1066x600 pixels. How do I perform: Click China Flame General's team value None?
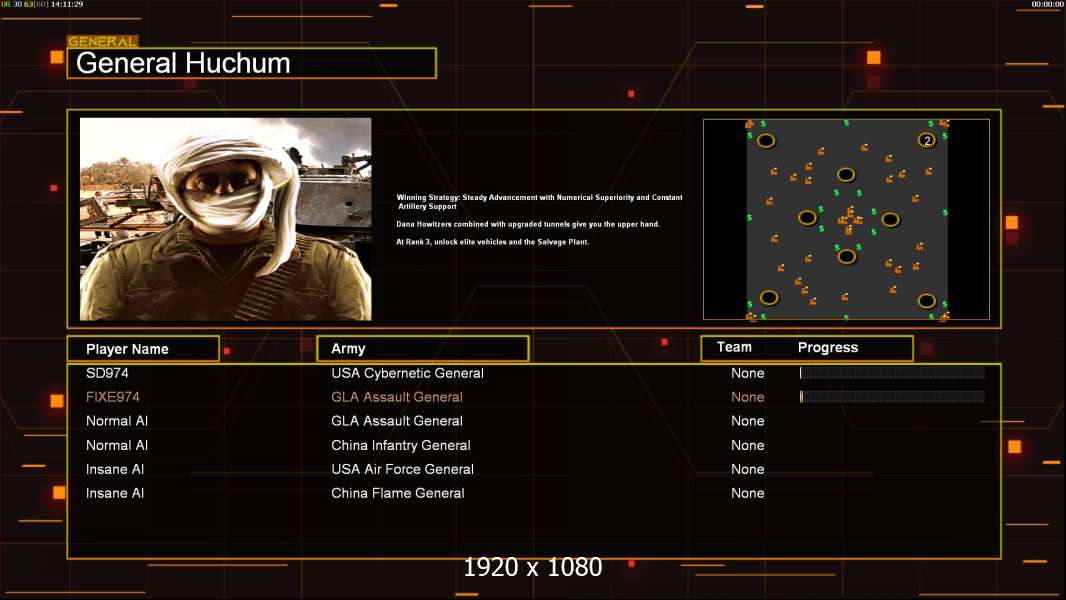coord(748,493)
